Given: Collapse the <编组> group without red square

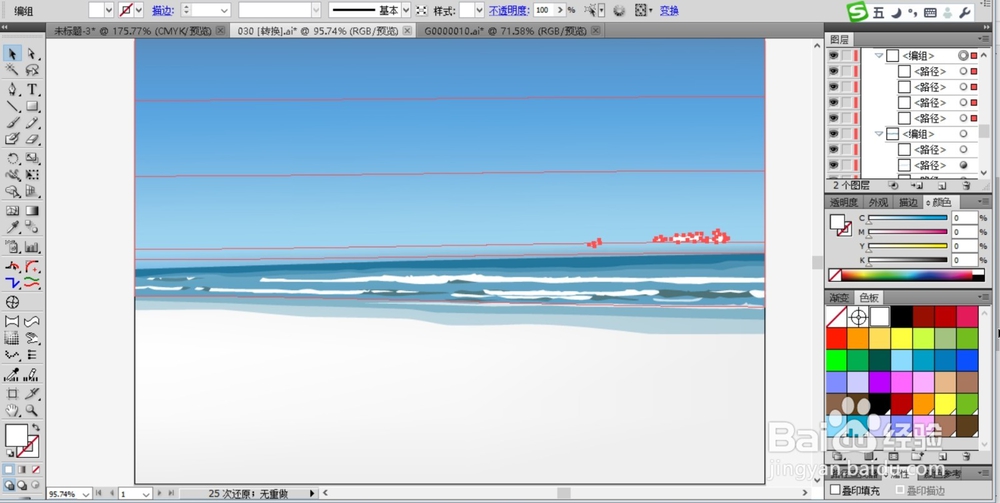Looking at the screenshot, I should point(879,134).
